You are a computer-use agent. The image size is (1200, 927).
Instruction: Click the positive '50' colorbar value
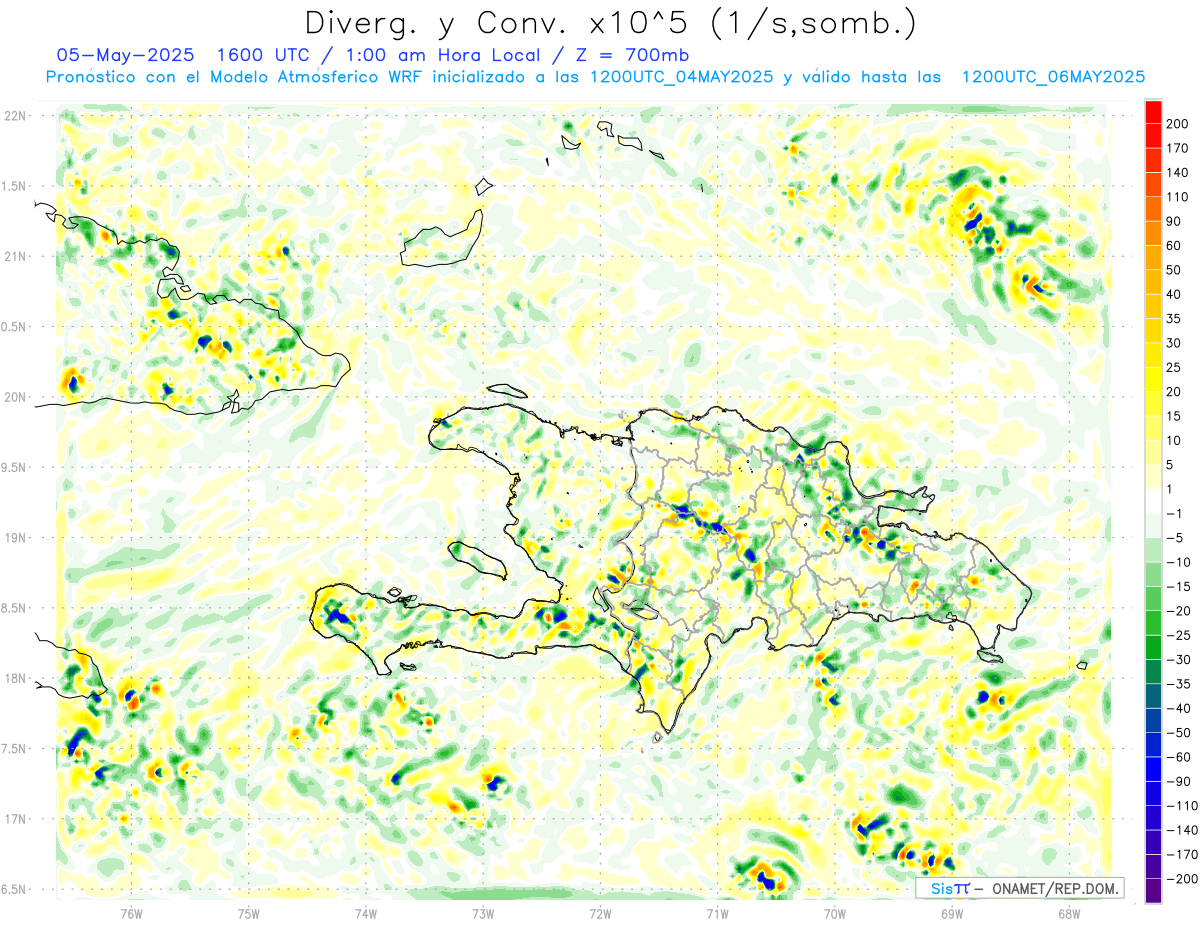tap(1174, 270)
